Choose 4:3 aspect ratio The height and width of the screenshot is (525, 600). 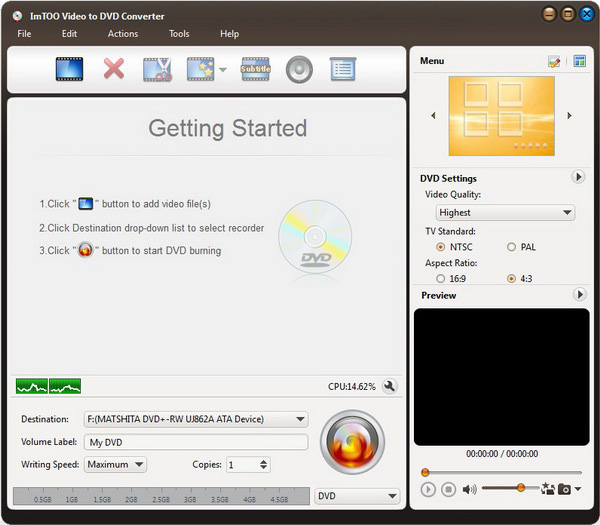point(511,279)
